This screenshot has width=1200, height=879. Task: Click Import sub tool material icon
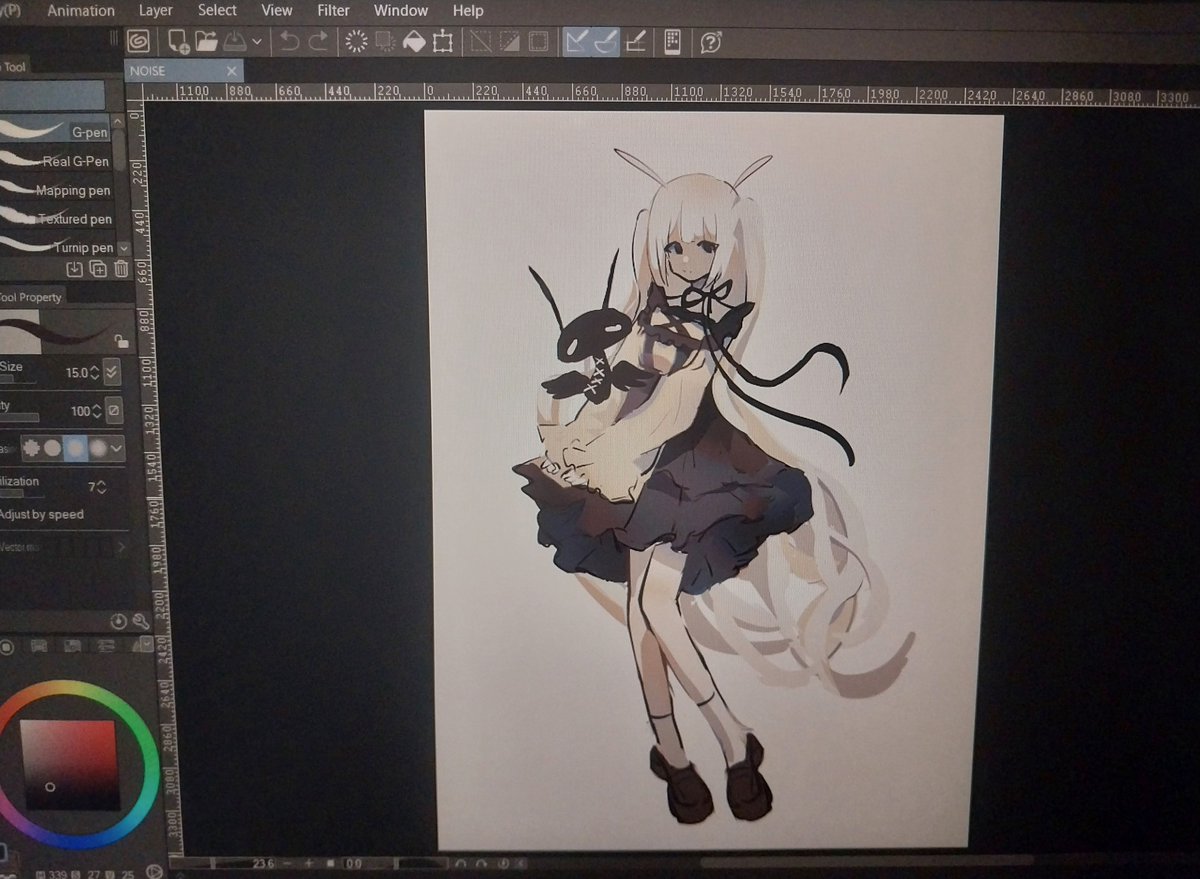tap(74, 268)
